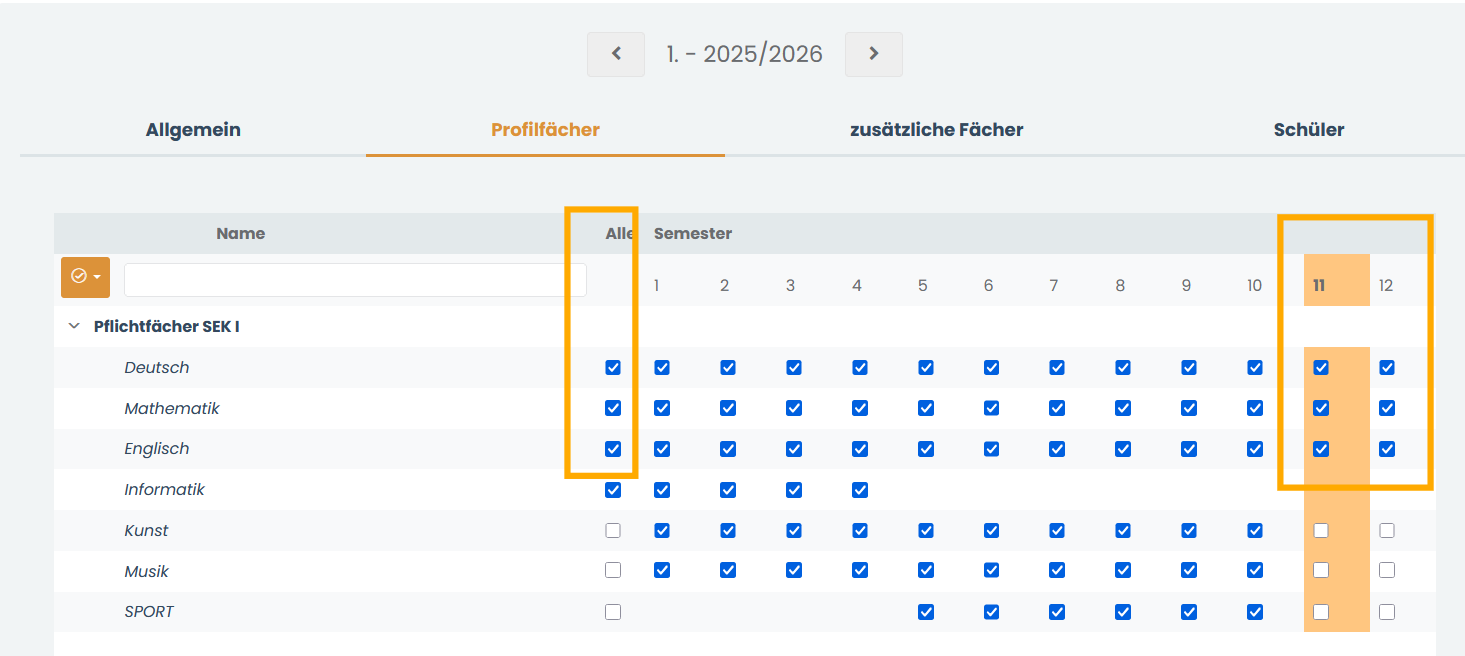
Task: Uncheck semester 1 for Mathematik
Action: click(x=662, y=408)
